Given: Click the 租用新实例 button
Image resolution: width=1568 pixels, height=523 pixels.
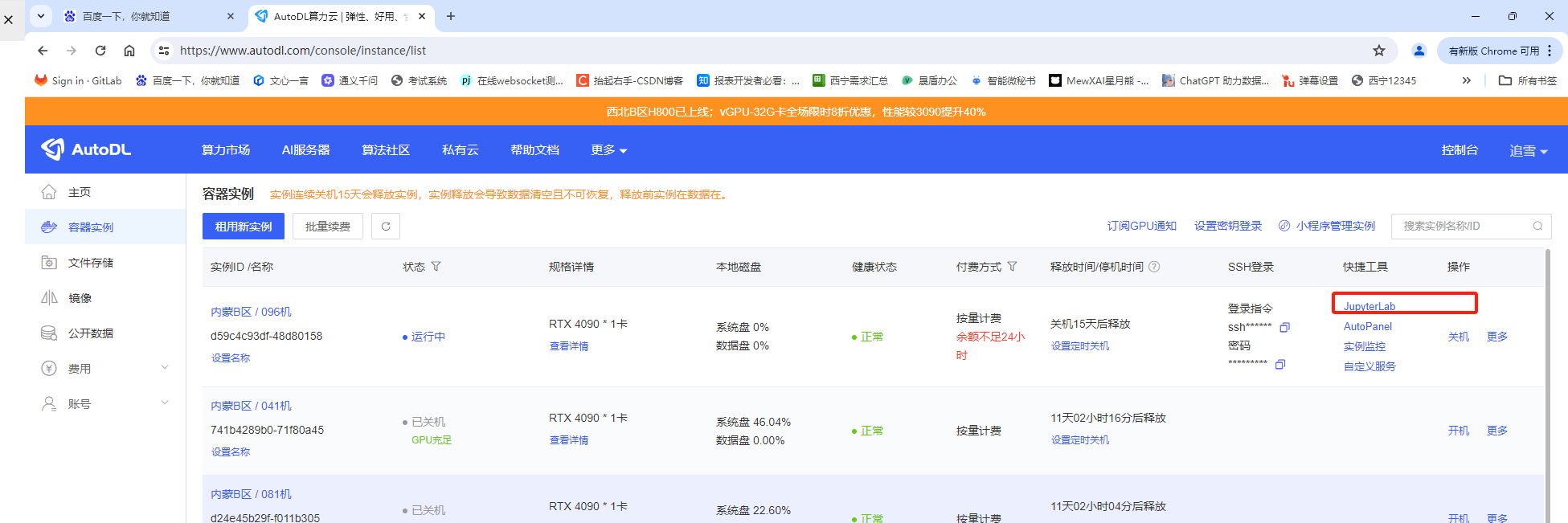Looking at the screenshot, I should 244,227.
